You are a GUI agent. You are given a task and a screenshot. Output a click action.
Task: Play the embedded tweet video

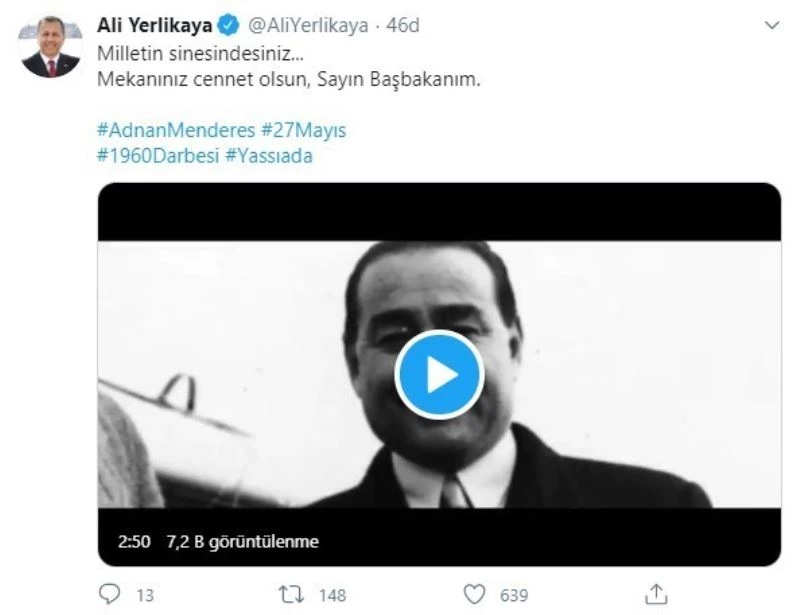[439, 374]
